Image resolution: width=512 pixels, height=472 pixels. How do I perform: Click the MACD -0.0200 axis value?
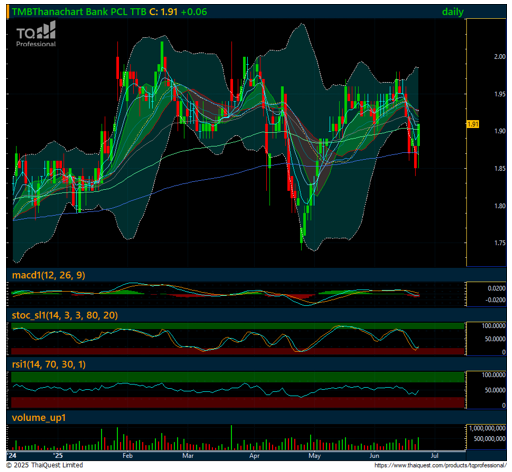496,300
